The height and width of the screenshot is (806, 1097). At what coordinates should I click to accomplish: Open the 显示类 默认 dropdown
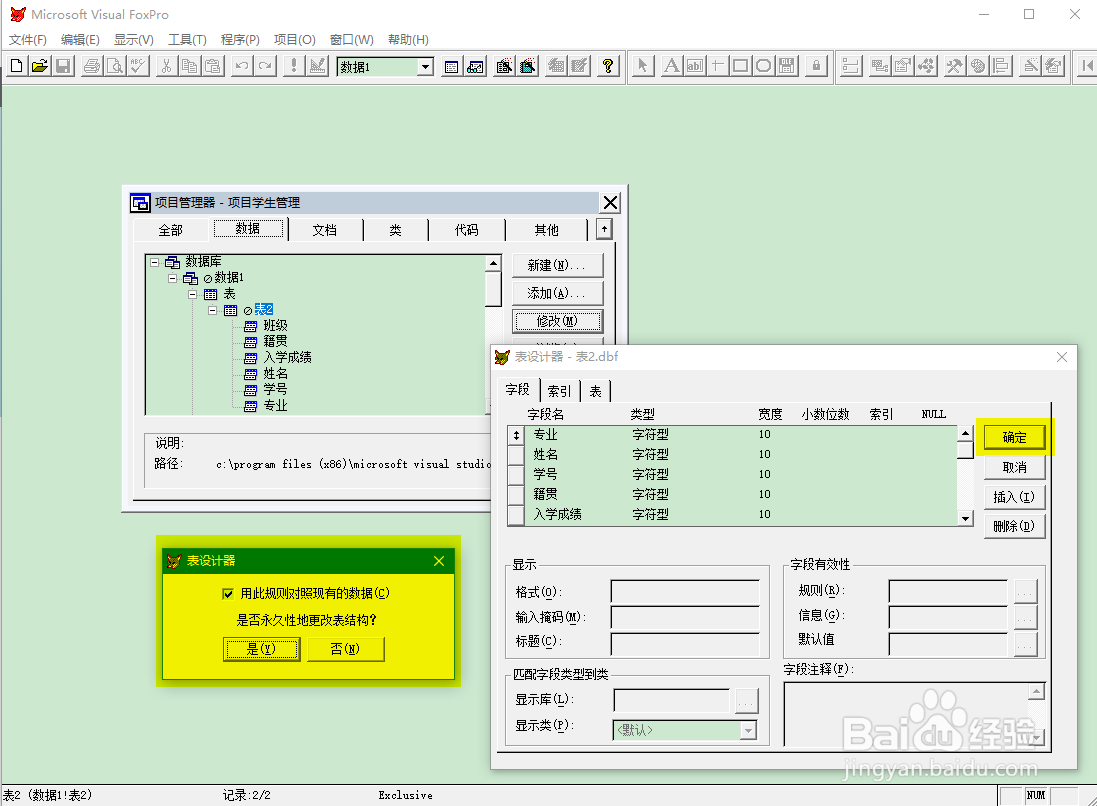coord(749,730)
